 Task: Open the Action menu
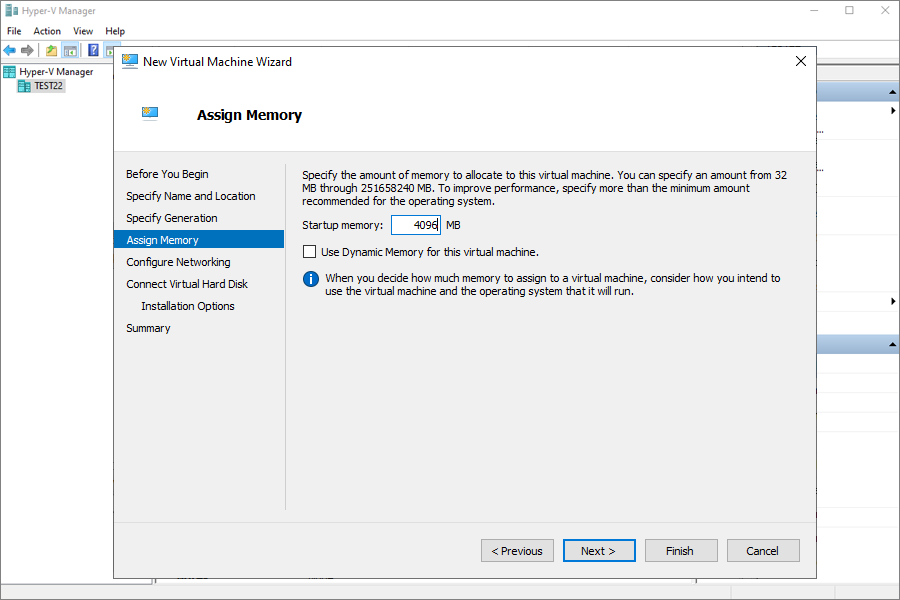coord(47,31)
